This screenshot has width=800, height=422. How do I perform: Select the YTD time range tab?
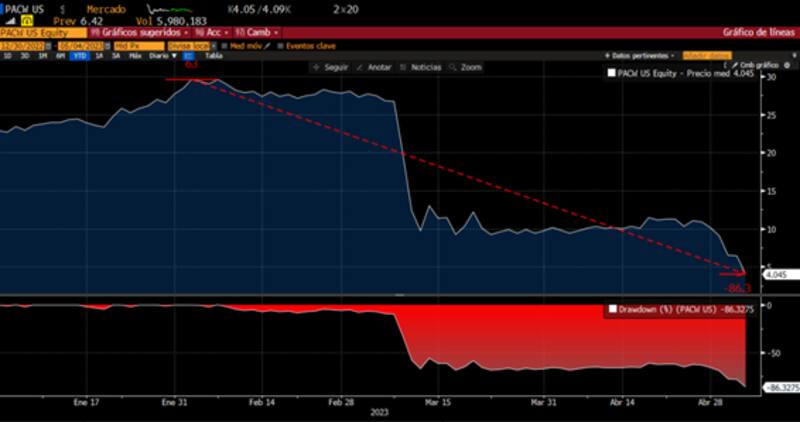76,56
